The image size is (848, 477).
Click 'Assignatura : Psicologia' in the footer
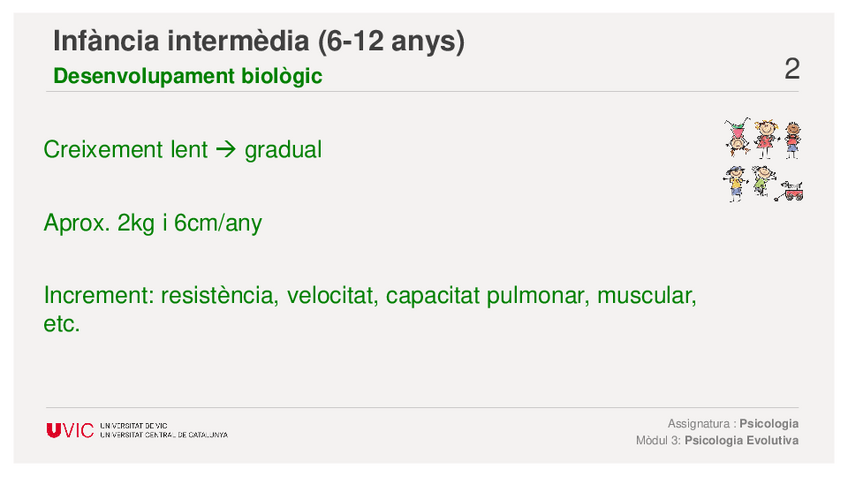(733, 423)
